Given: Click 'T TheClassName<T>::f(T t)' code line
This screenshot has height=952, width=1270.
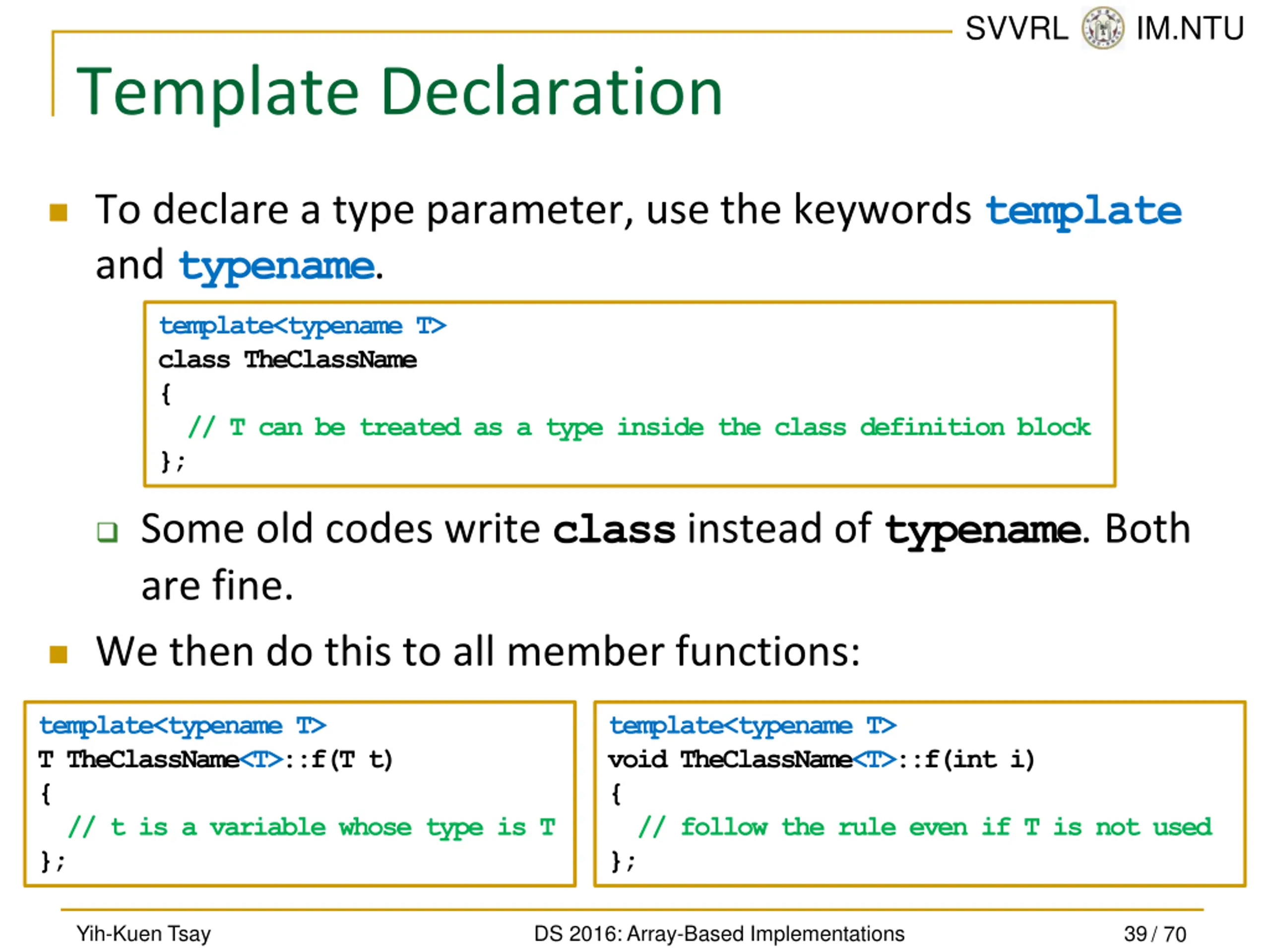Looking at the screenshot, I should point(216,760).
